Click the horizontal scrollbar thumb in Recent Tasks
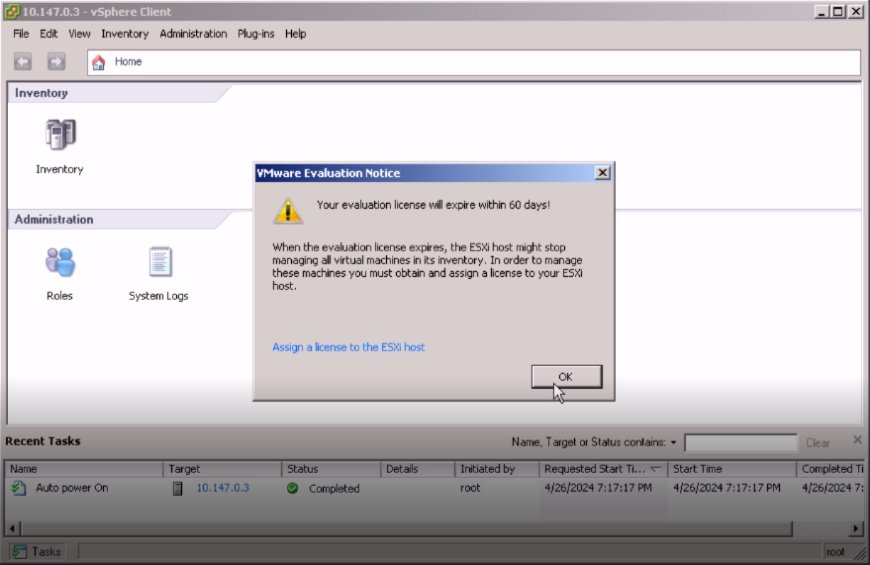The width and height of the screenshot is (870, 565). [406, 528]
